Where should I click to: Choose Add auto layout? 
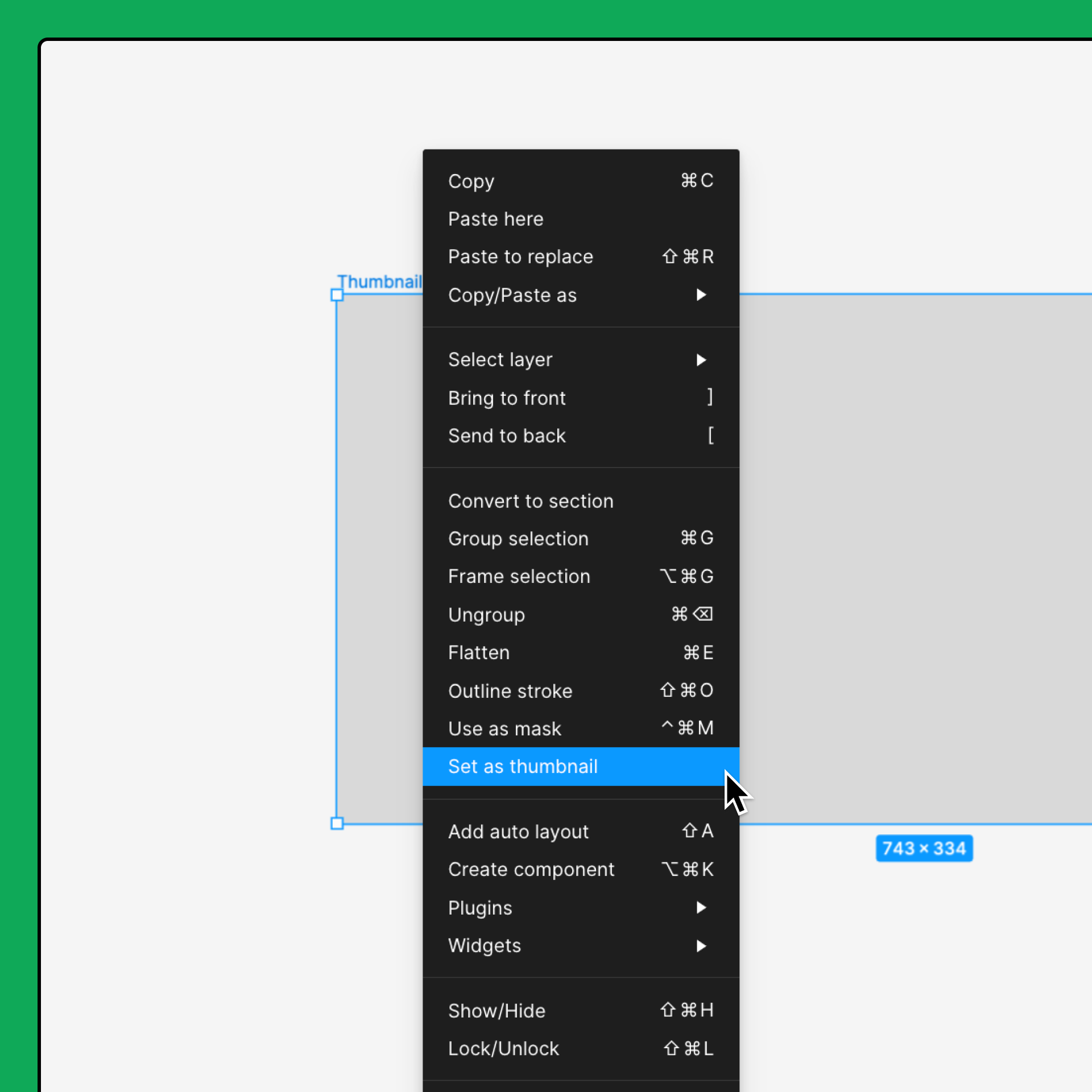coord(518,832)
